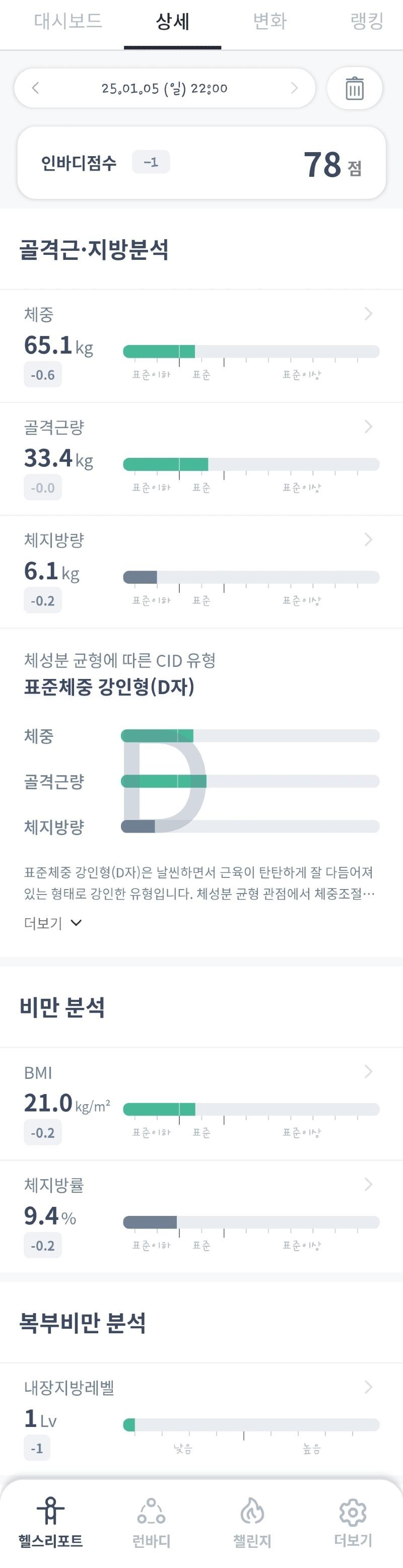Open 골격근량 detail chevron
This screenshot has height=1568, width=403.
pos(368,427)
